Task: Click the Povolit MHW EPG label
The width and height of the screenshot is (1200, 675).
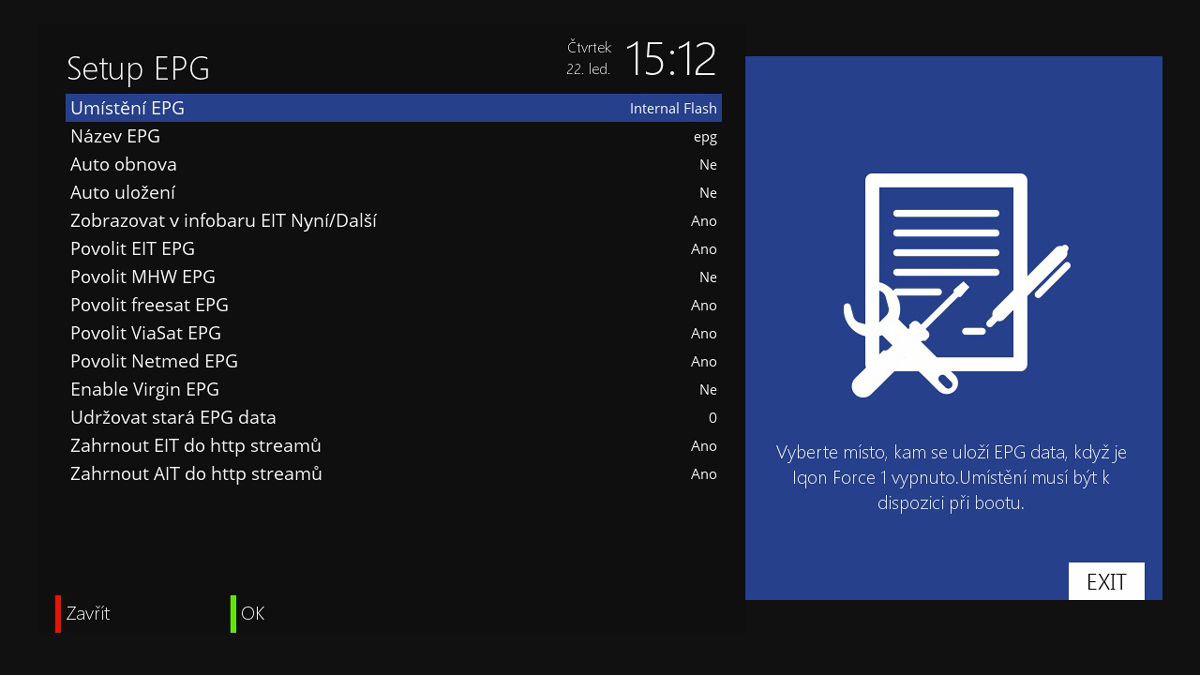Action: coord(143,277)
